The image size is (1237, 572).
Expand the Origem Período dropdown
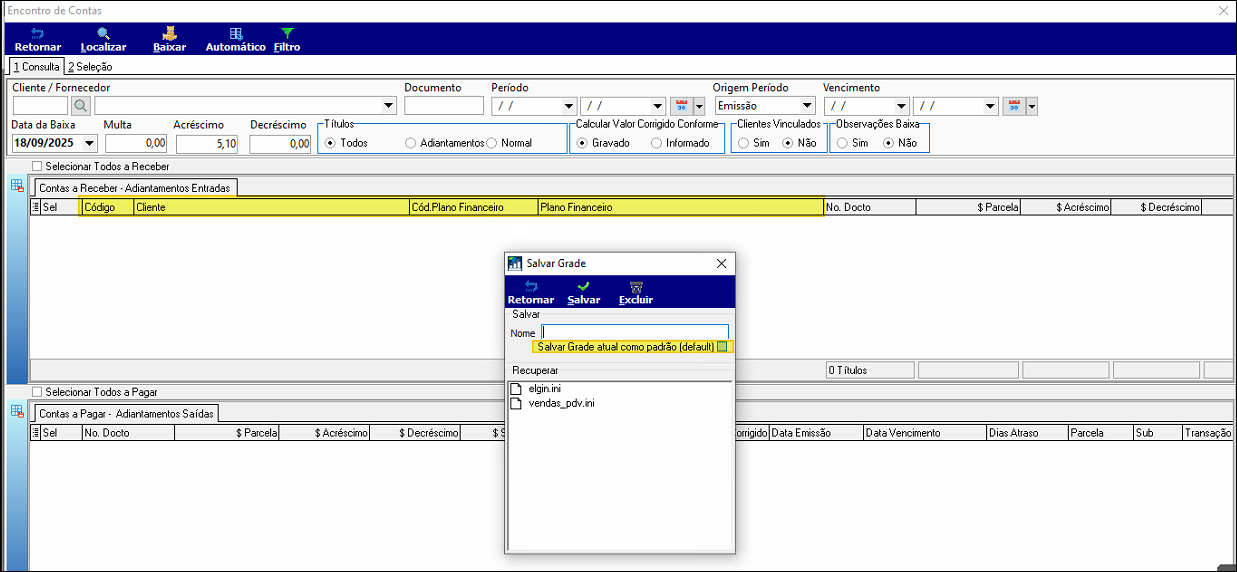(807, 106)
